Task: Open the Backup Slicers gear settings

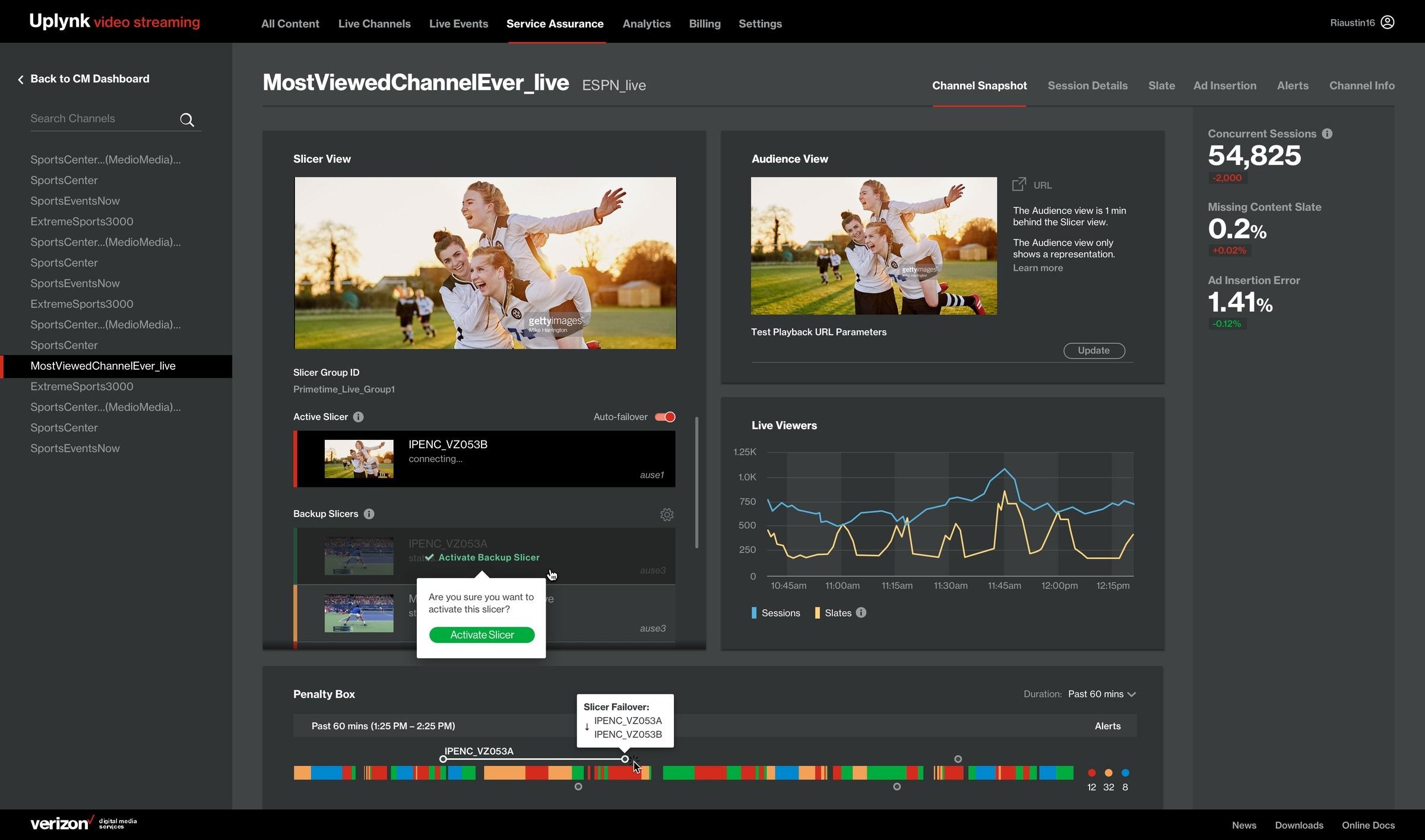Action: click(667, 515)
